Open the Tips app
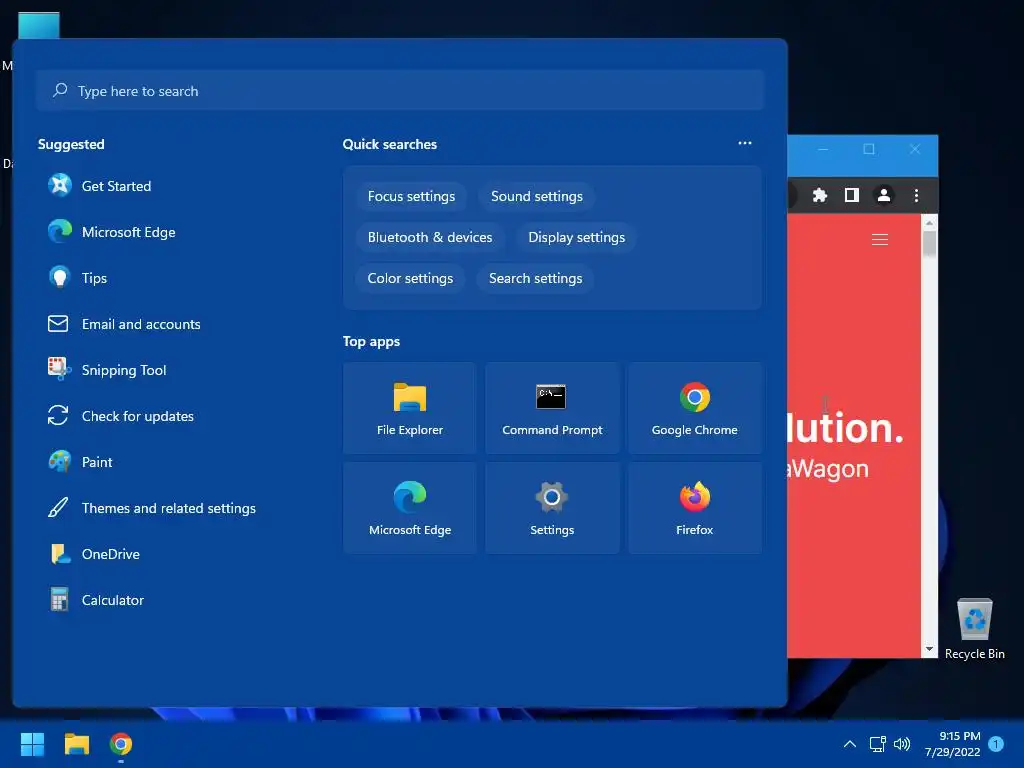 [x=77, y=278]
